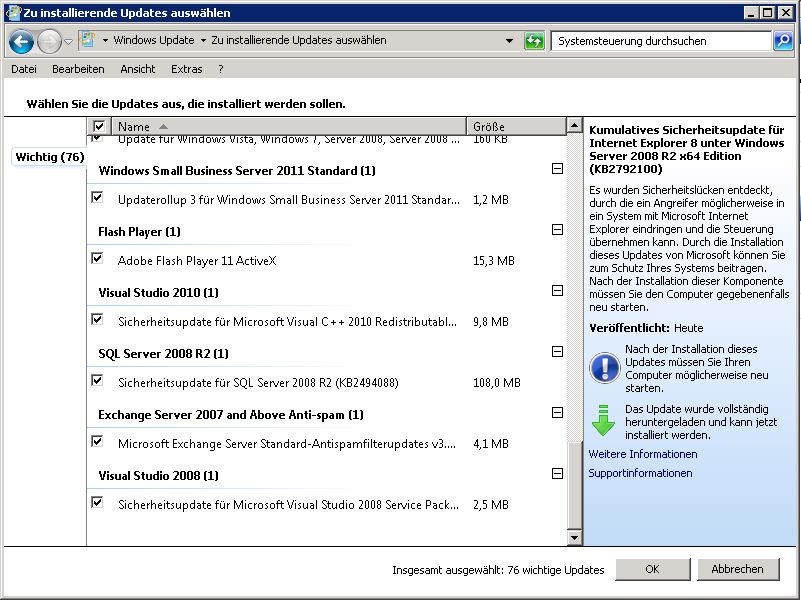The width and height of the screenshot is (801, 600).
Task: Open the Ansicht menu
Action: pyautogui.click(x=137, y=69)
